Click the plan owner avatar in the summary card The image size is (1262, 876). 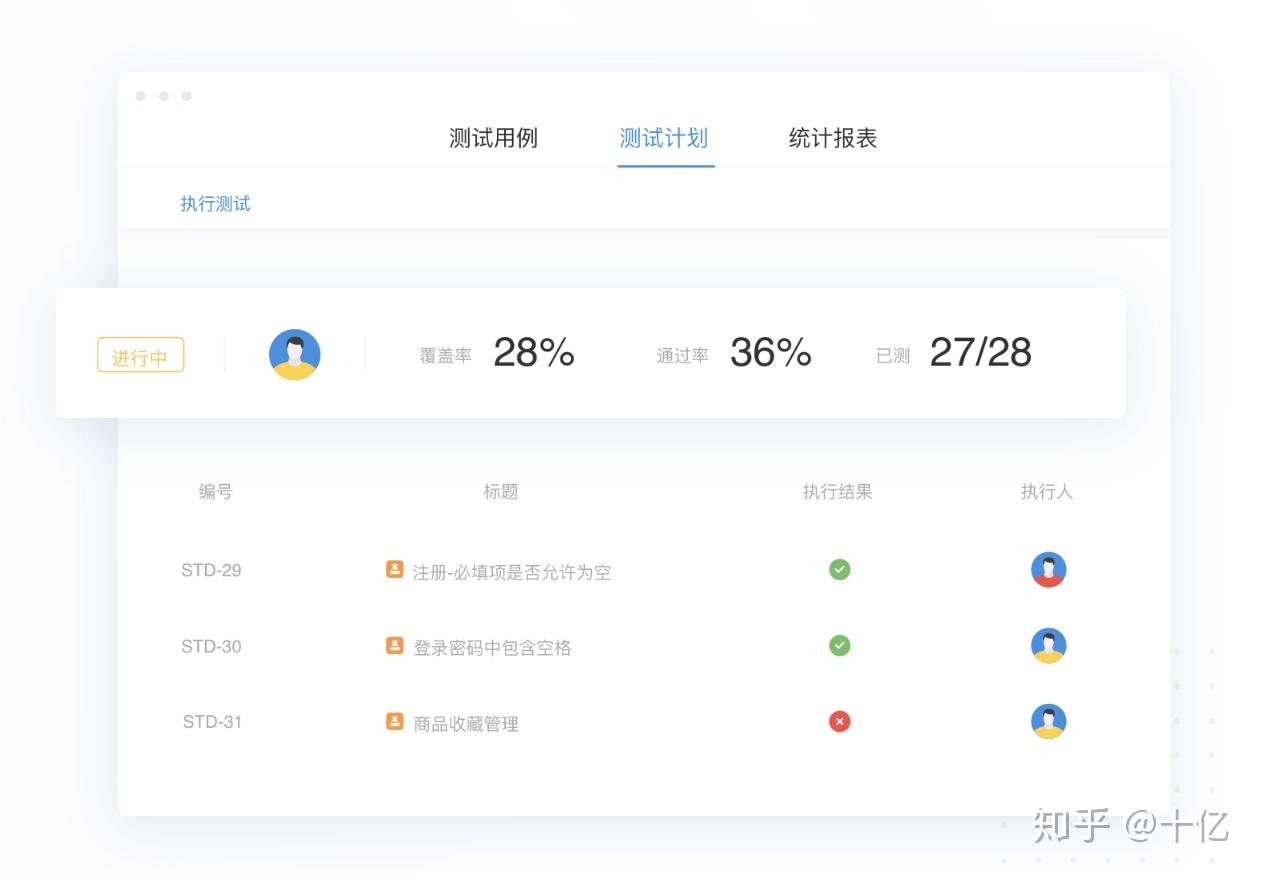point(294,354)
